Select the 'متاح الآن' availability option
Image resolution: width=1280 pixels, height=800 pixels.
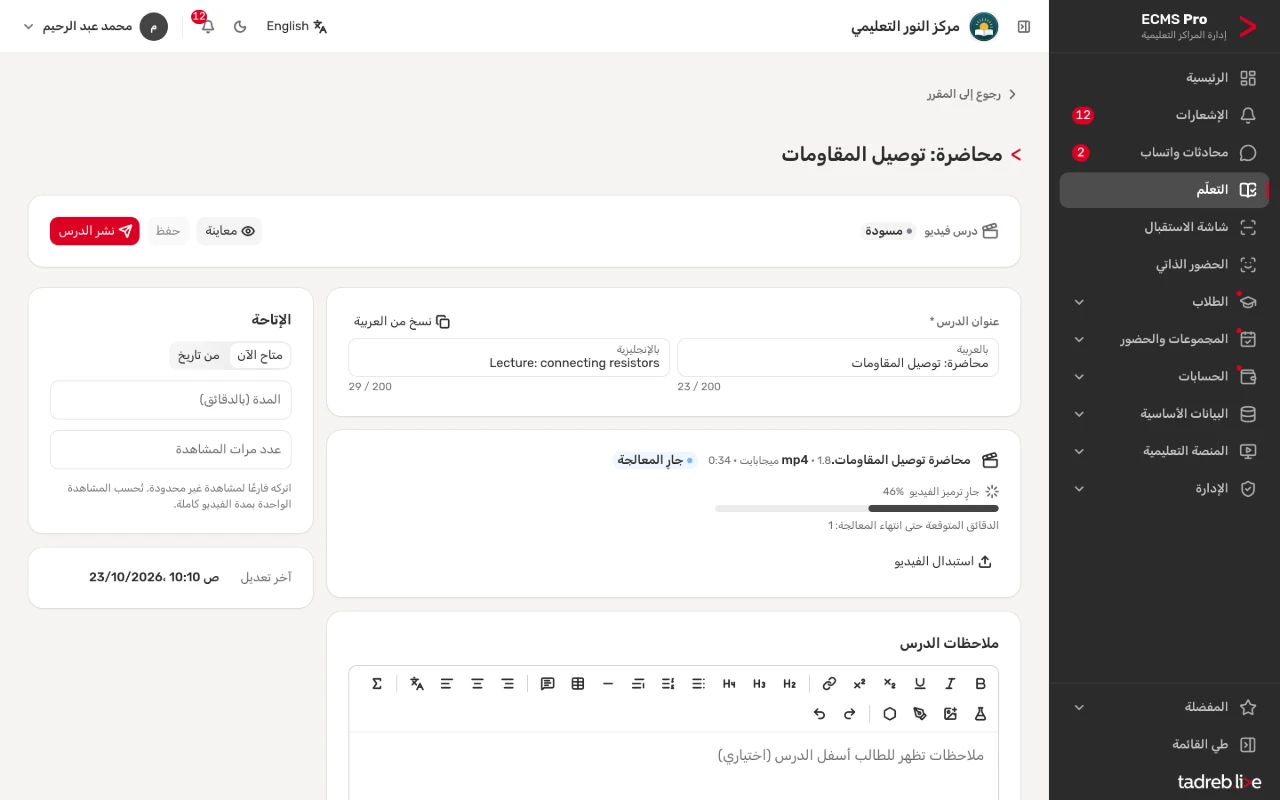[260, 355]
